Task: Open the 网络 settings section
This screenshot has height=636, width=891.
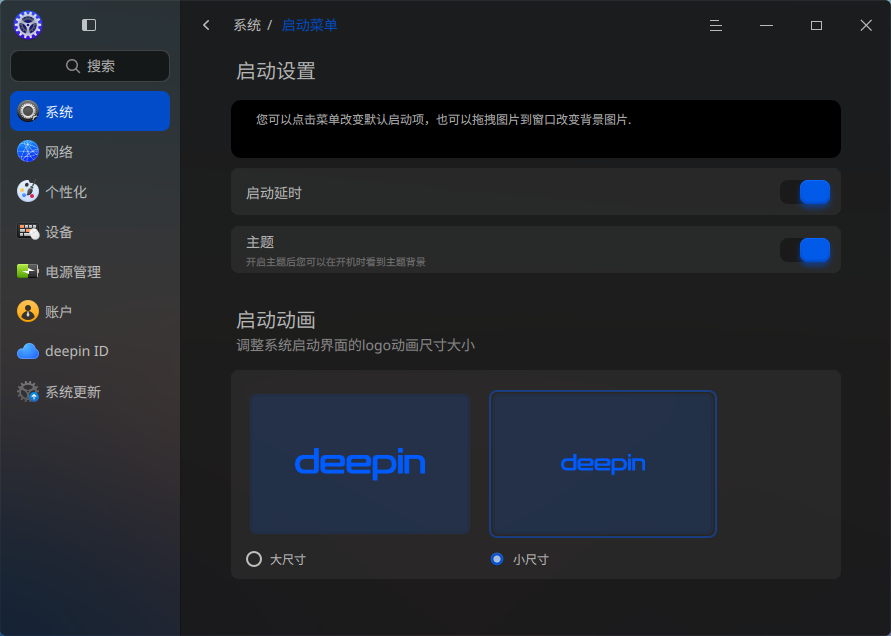Action: point(90,152)
